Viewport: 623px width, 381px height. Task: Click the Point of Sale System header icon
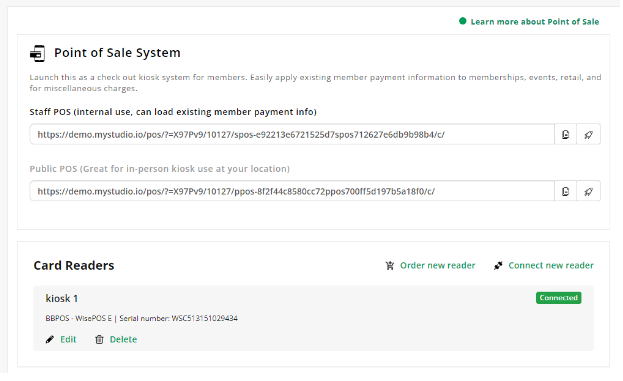tap(37, 53)
